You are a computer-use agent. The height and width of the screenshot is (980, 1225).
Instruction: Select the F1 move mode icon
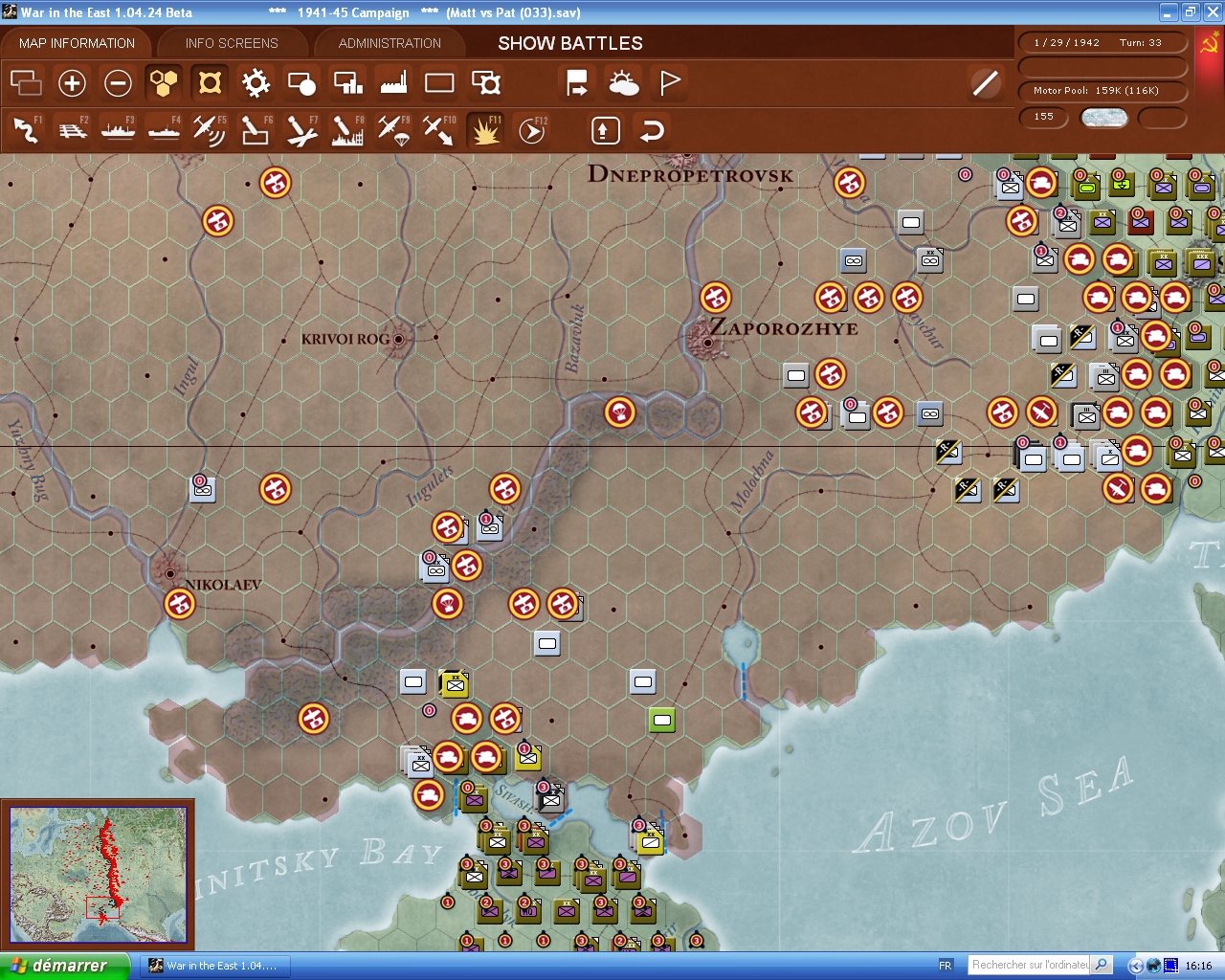point(27,130)
